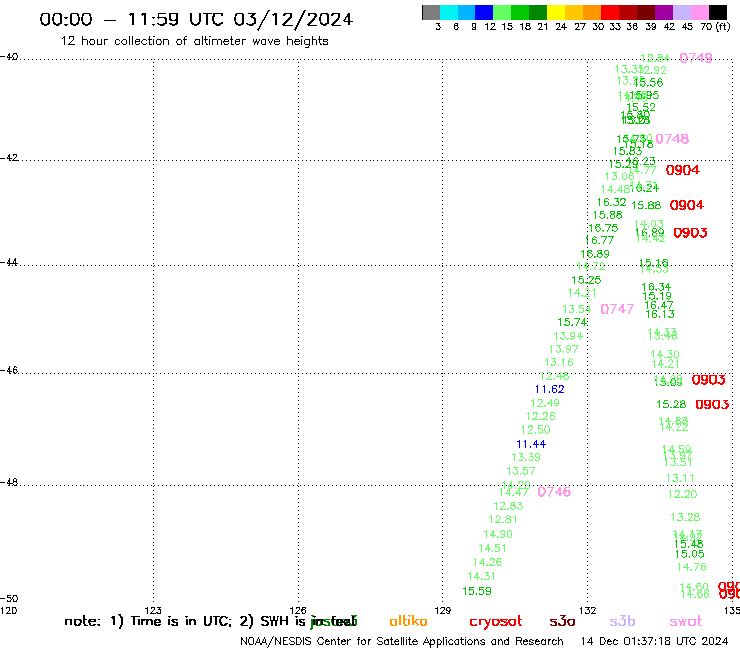The height and width of the screenshot is (650, 740).
Task: Click the longitude axis label 129
Action: tap(443, 610)
